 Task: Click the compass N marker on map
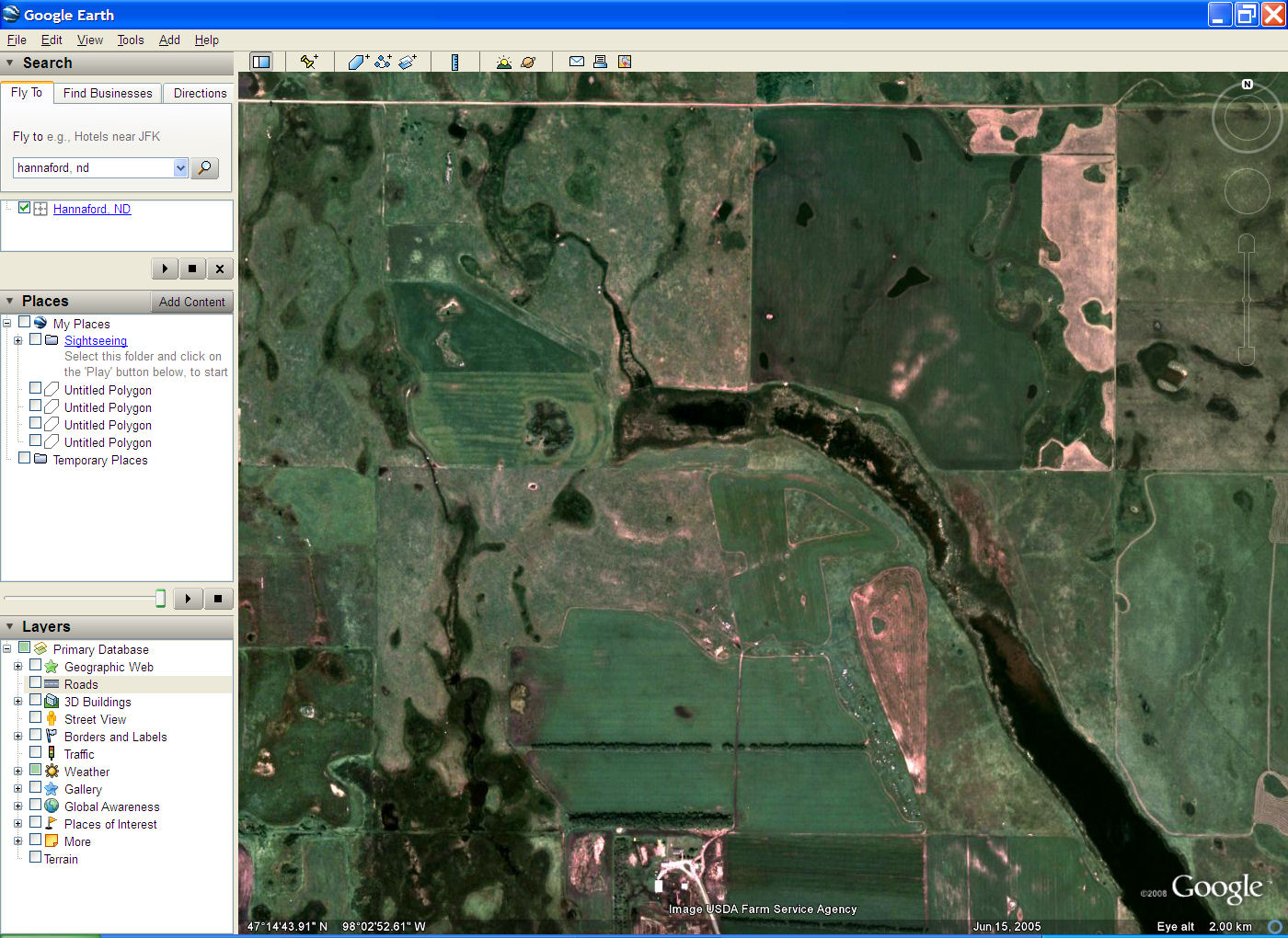(1248, 84)
